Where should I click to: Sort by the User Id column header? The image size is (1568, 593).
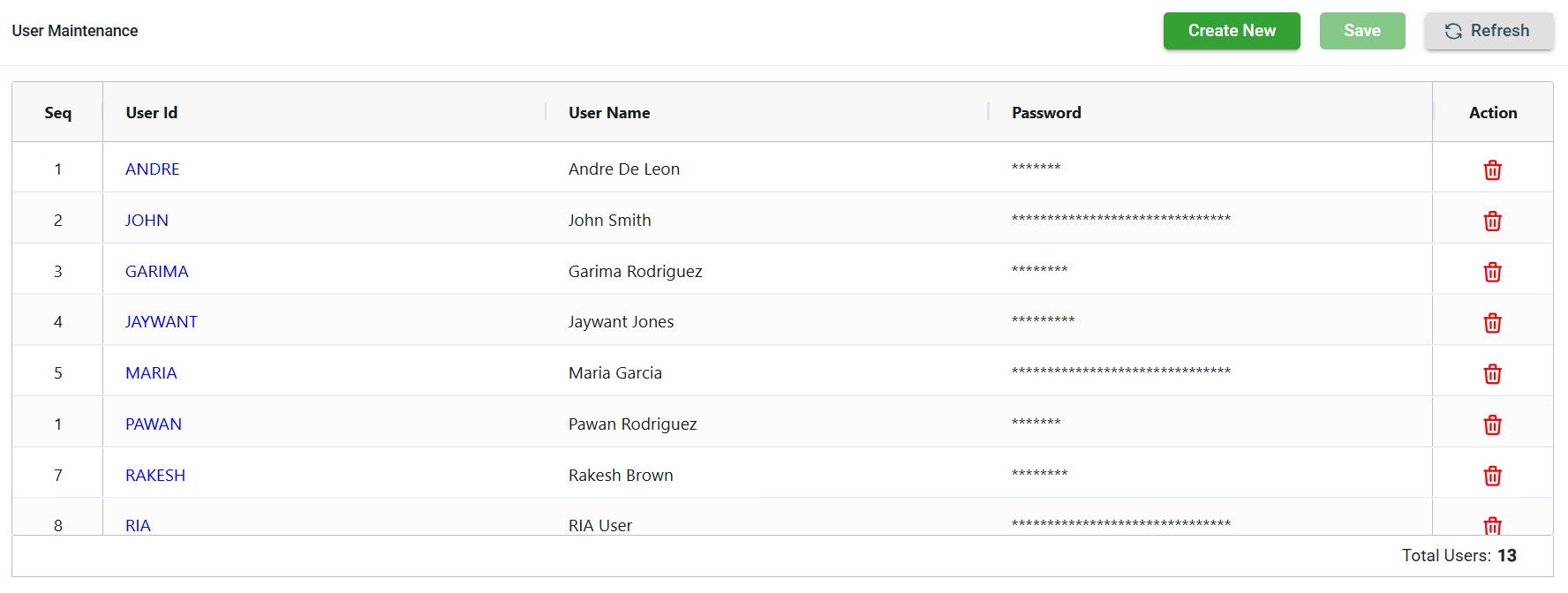point(152,113)
